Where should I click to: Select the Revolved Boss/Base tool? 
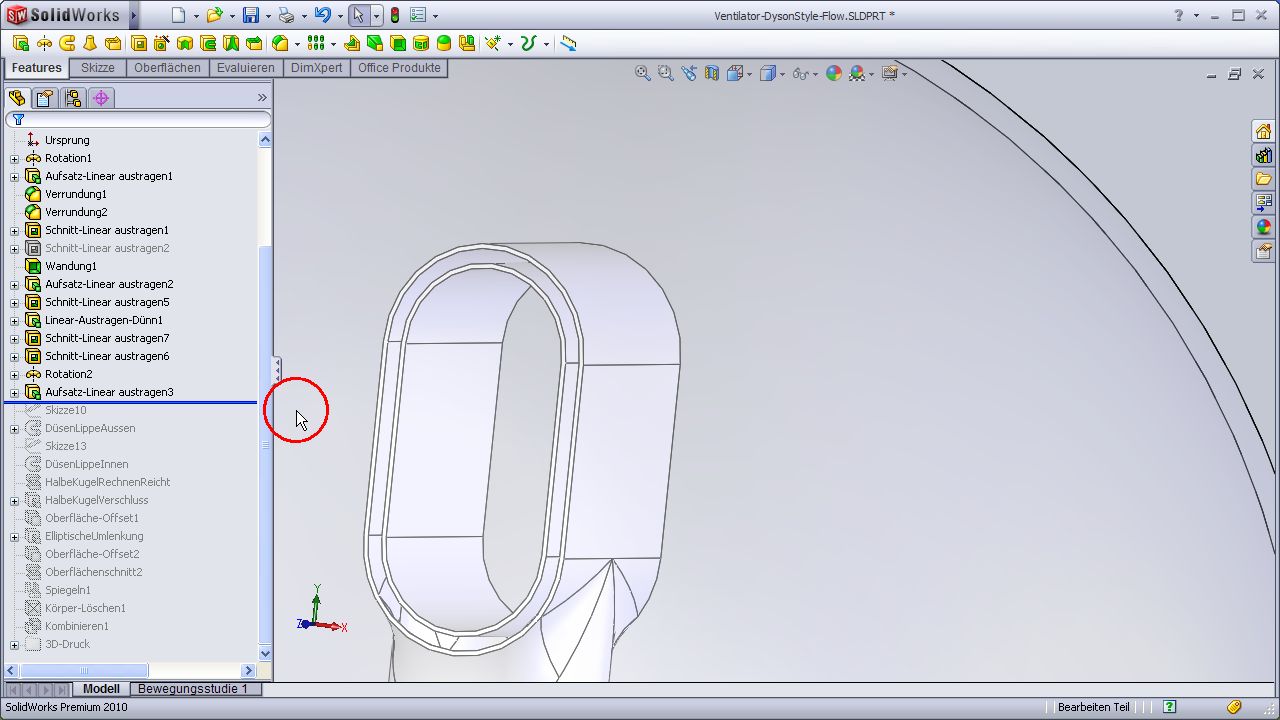44,43
